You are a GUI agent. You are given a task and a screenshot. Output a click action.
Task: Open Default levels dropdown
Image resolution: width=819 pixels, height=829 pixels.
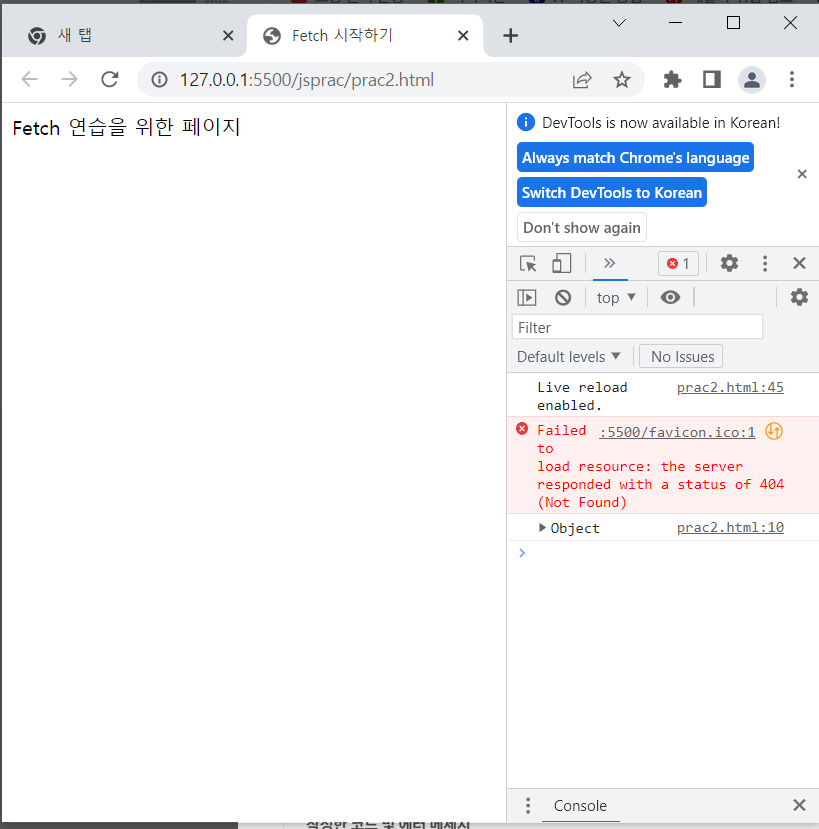point(568,357)
